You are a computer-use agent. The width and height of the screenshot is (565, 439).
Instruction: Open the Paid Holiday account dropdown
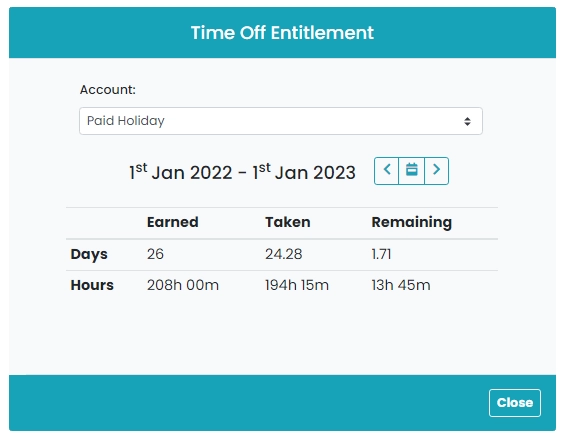click(281, 121)
